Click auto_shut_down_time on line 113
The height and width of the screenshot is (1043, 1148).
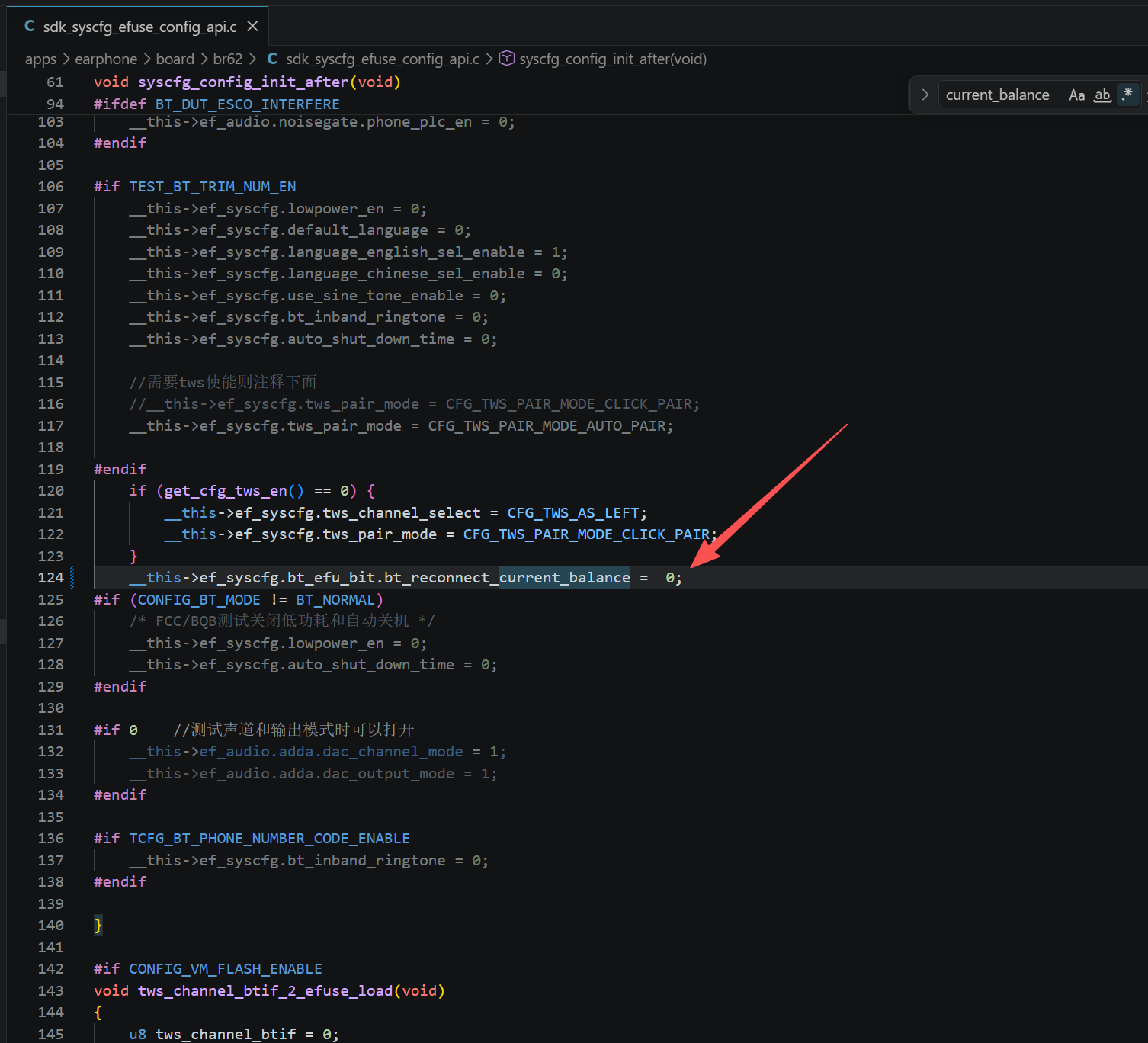click(x=370, y=339)
